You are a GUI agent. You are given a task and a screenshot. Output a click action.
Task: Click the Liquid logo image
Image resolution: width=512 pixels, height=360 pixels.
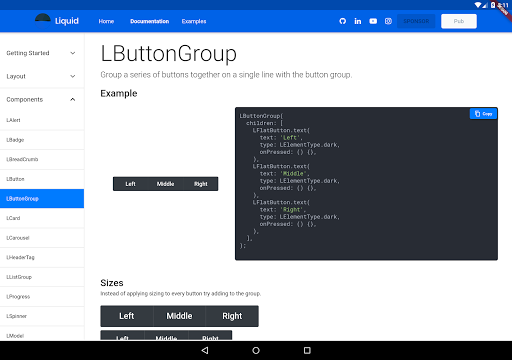(x=43, y=21)
